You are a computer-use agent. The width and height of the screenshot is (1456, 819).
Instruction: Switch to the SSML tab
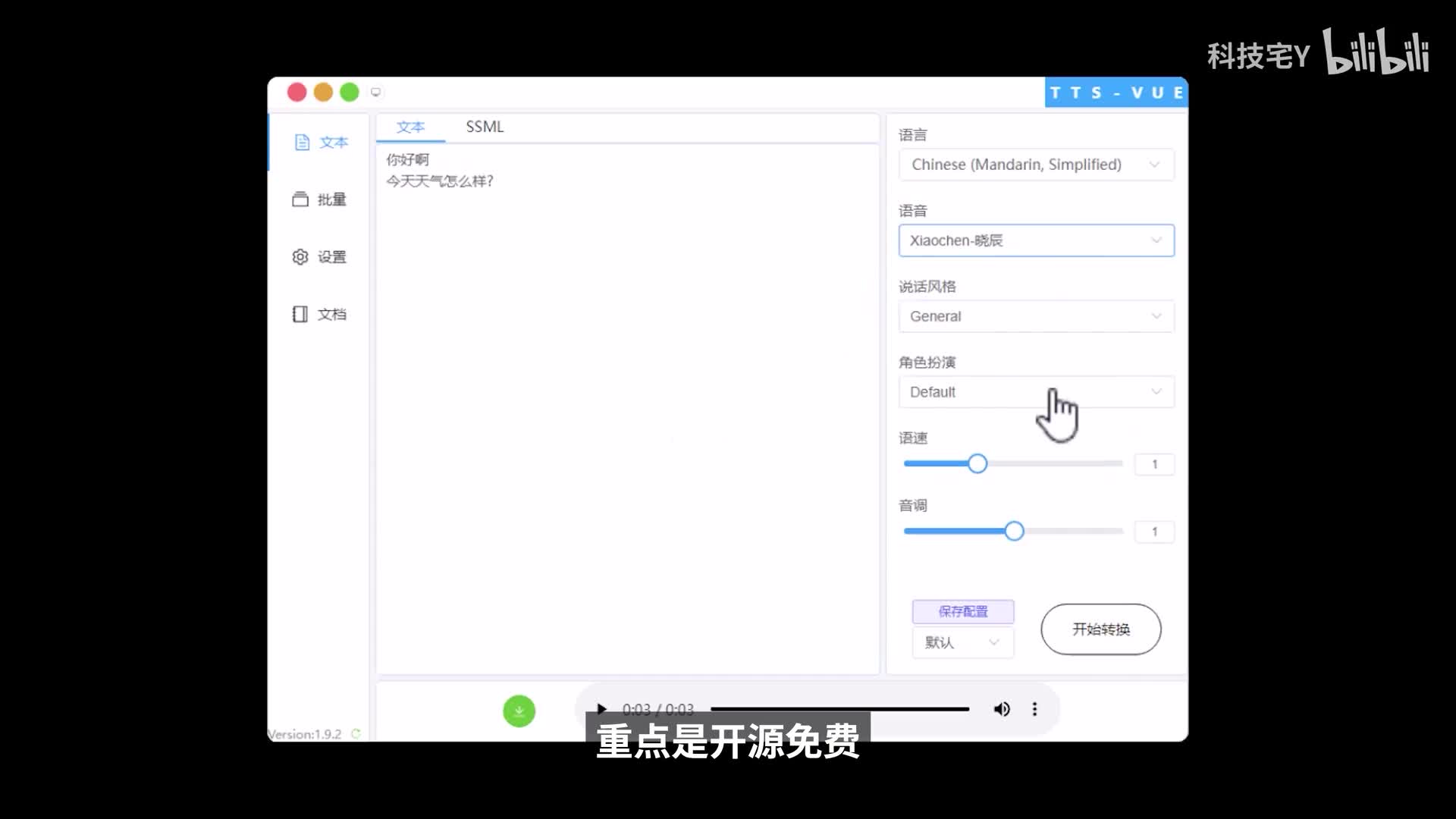coord(485,127)
